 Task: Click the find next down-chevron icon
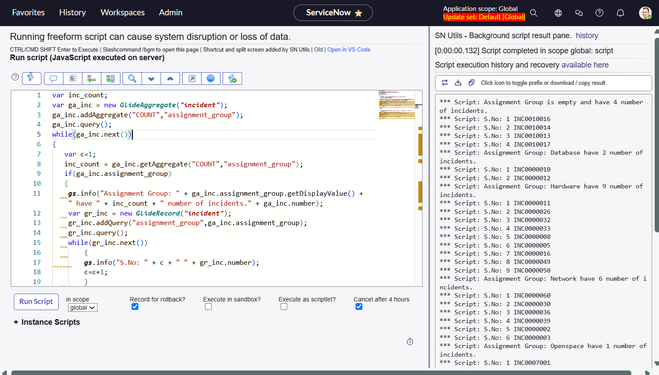tap(151, 79)
